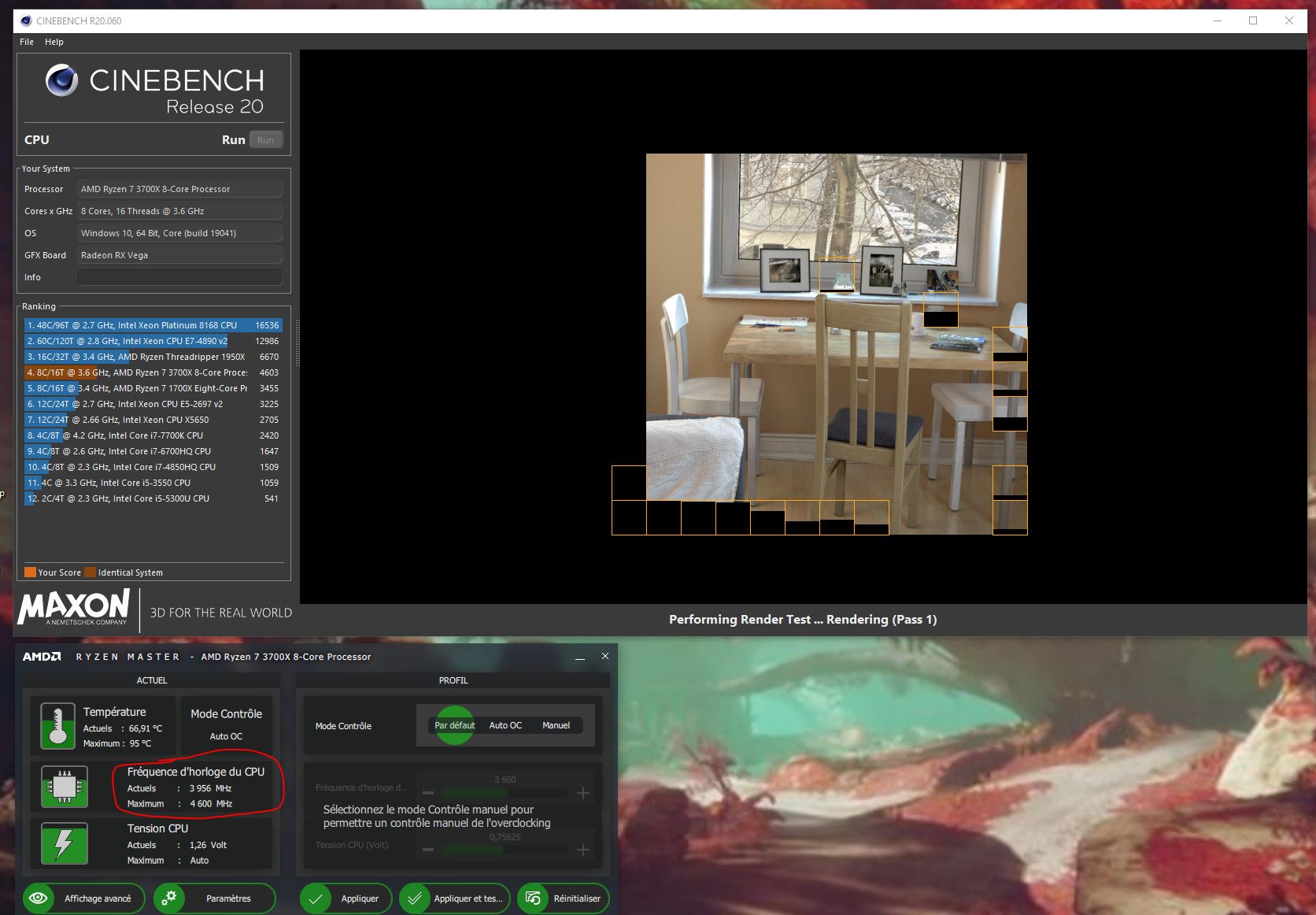Select ranking row Intel Xeon CPU E5-2697 v2
The image size is (1316, 915).
tap(153, 404)
